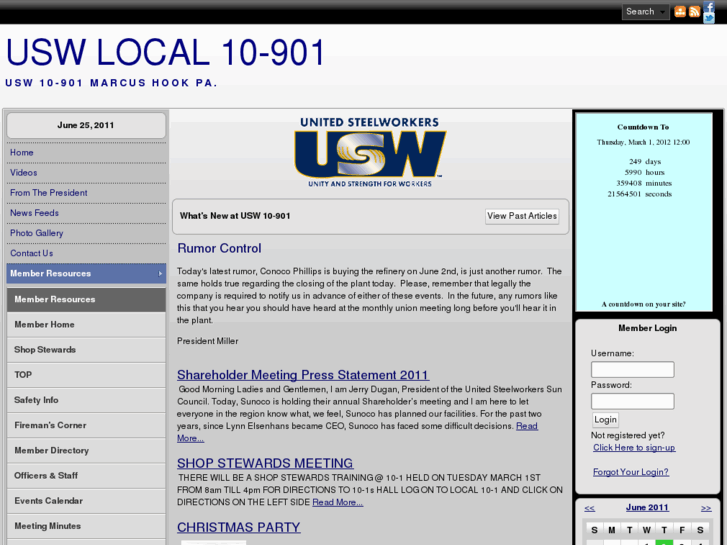The image size is (727, 545).
Task: Open Shop Stewards in member submenu
Action: [86, 350]
